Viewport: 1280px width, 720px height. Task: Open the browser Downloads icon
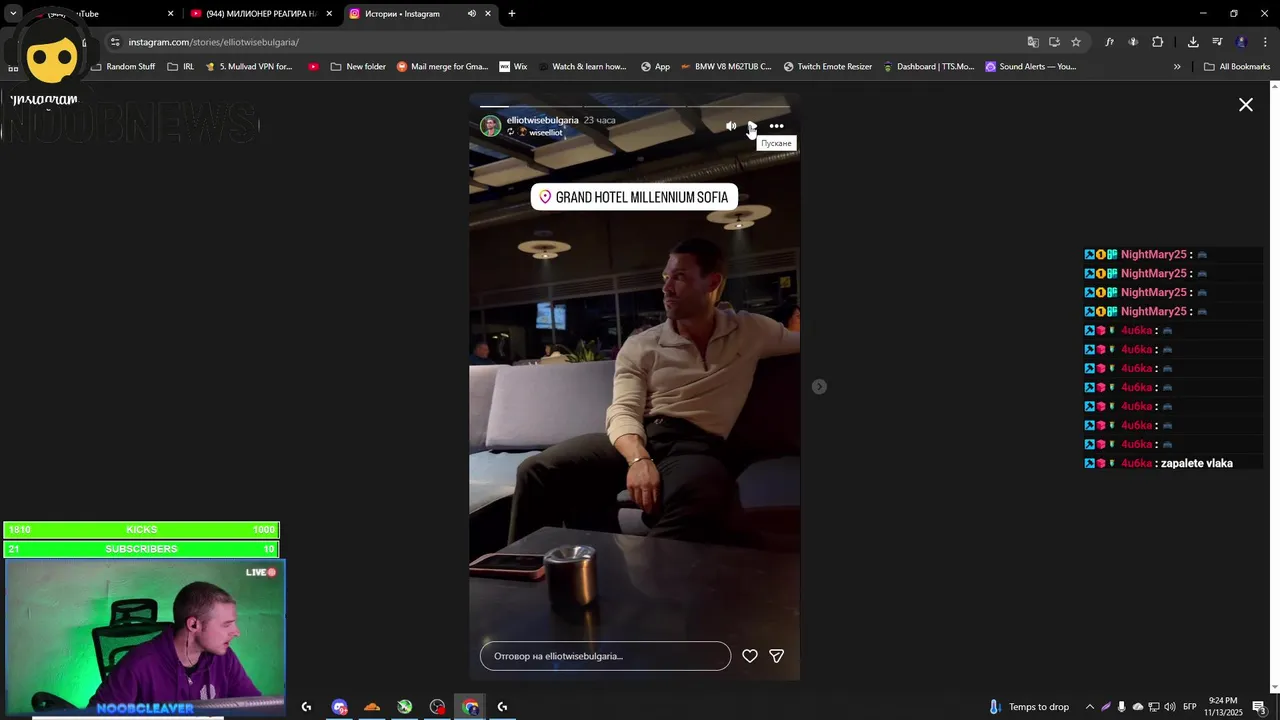pyautogui.click(x=1193, y=42)
